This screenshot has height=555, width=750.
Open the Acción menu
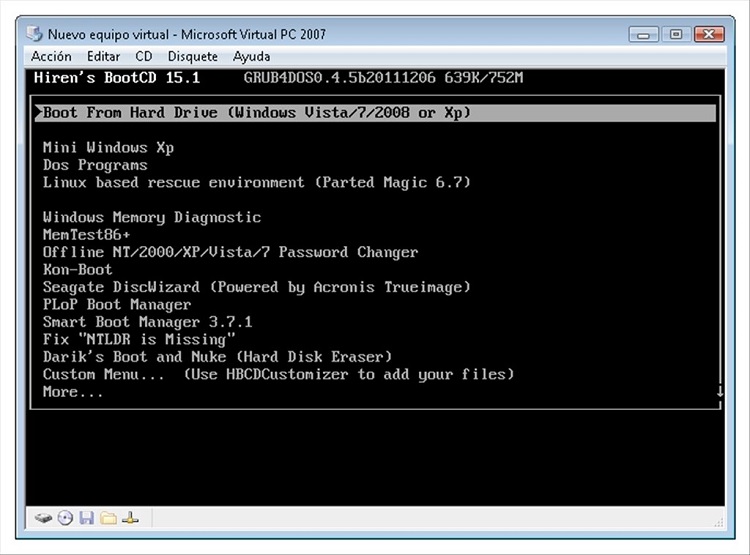tap(51, 56)
